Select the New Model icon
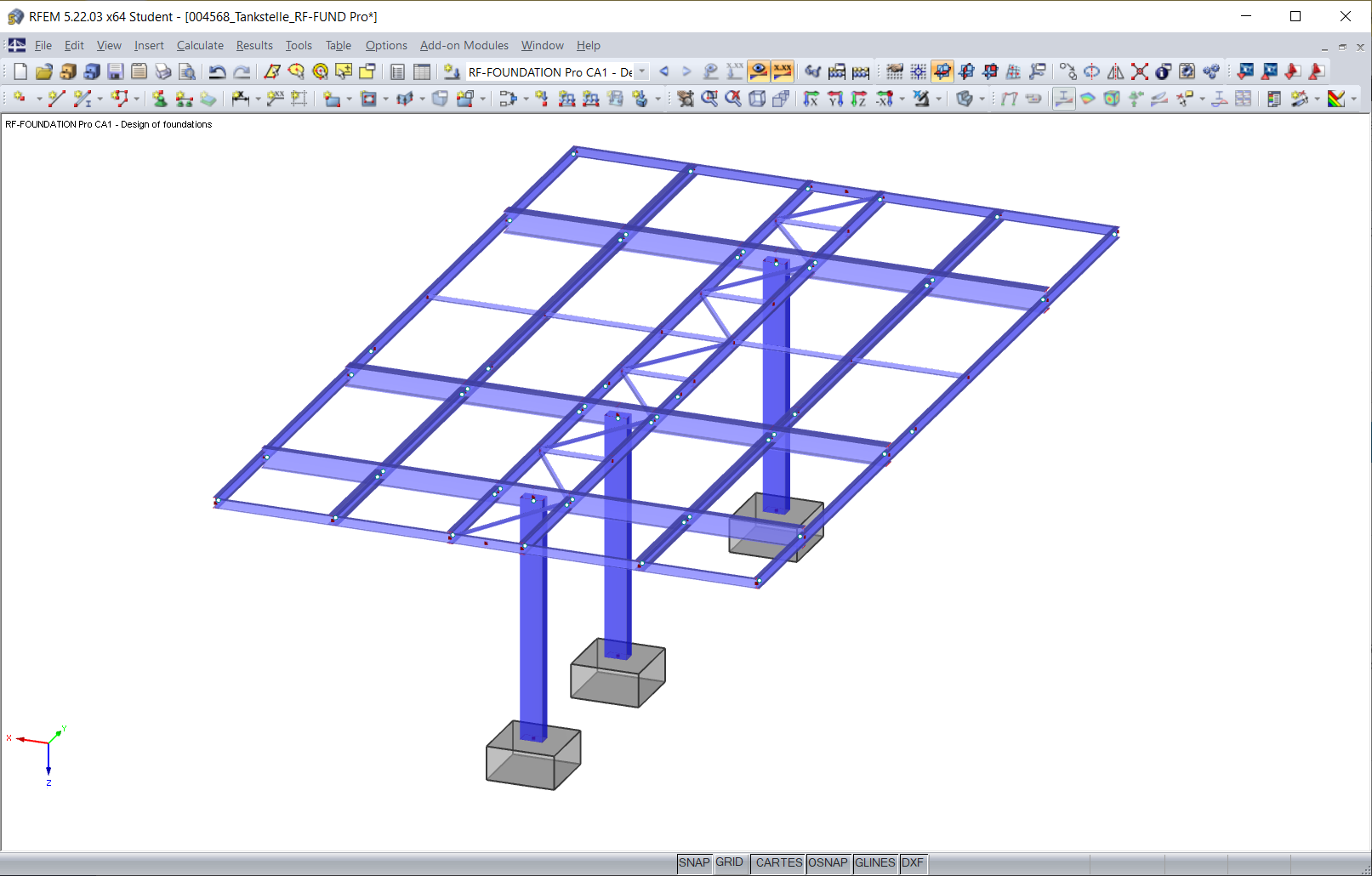The width and height of the screenshot is (1372, 876). (x=19, y=71)
